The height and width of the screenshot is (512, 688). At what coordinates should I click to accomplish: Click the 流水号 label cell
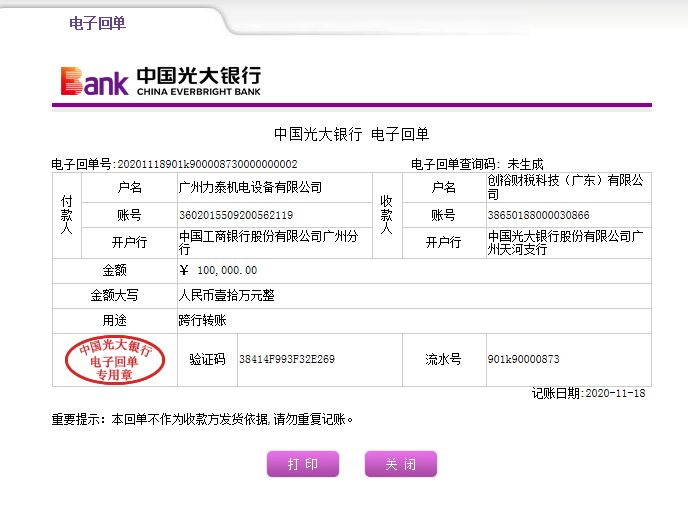pyautogui.click(x=444, y=360)
